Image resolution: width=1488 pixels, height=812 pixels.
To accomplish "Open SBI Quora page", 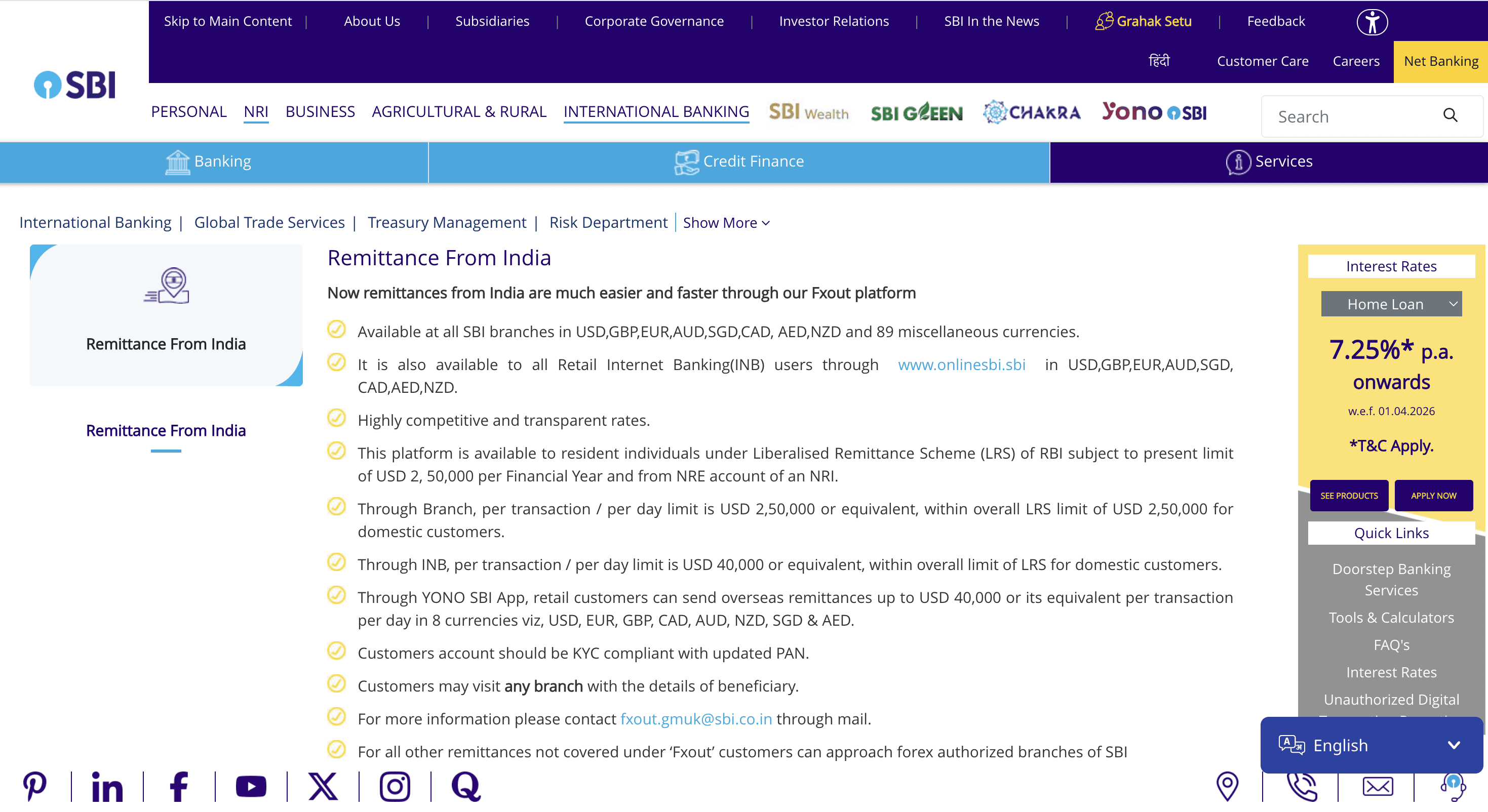I will point(465,786).
